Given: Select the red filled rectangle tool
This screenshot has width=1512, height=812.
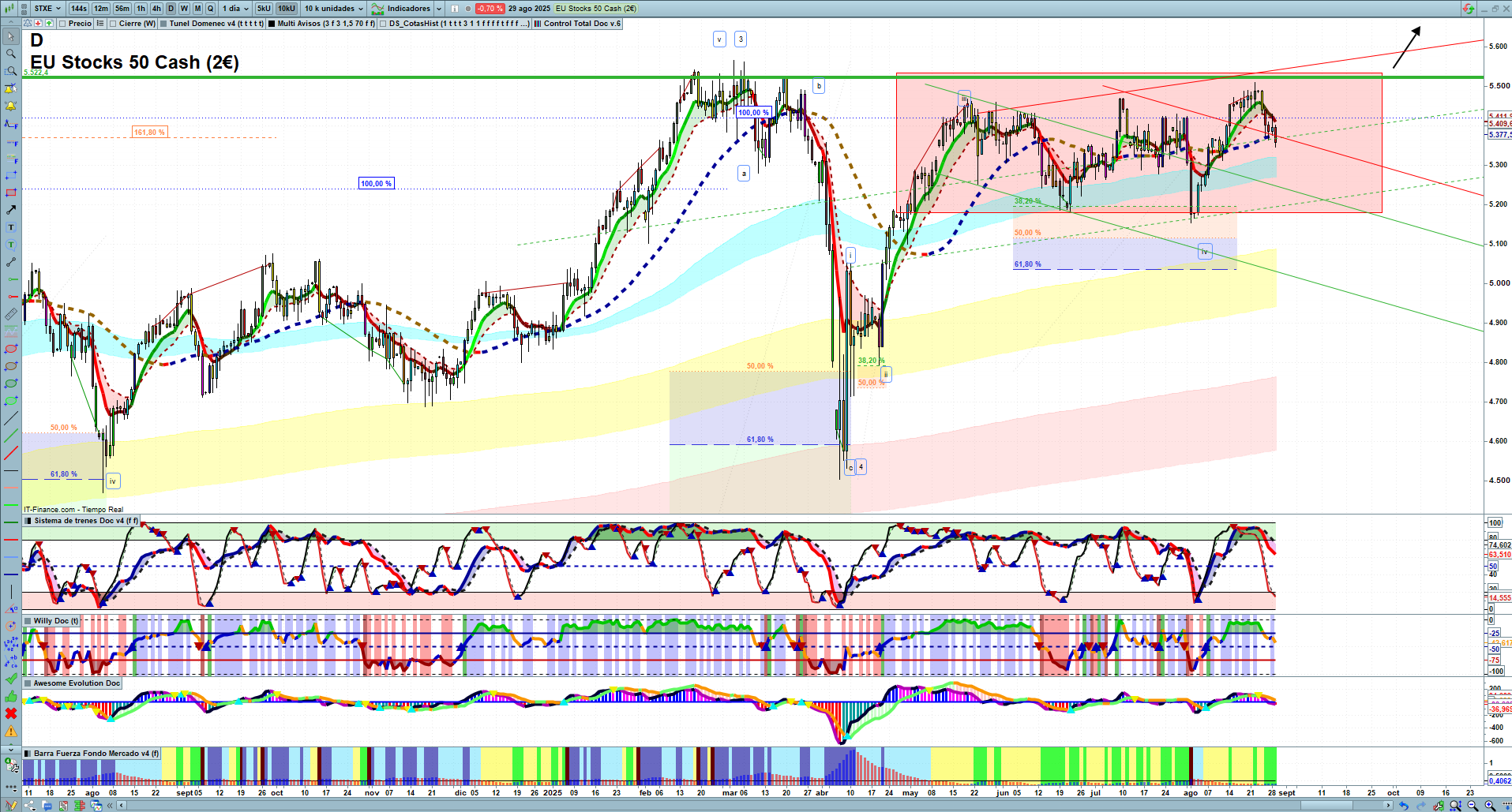Looking at the screenshot, I should pos(11,193).
